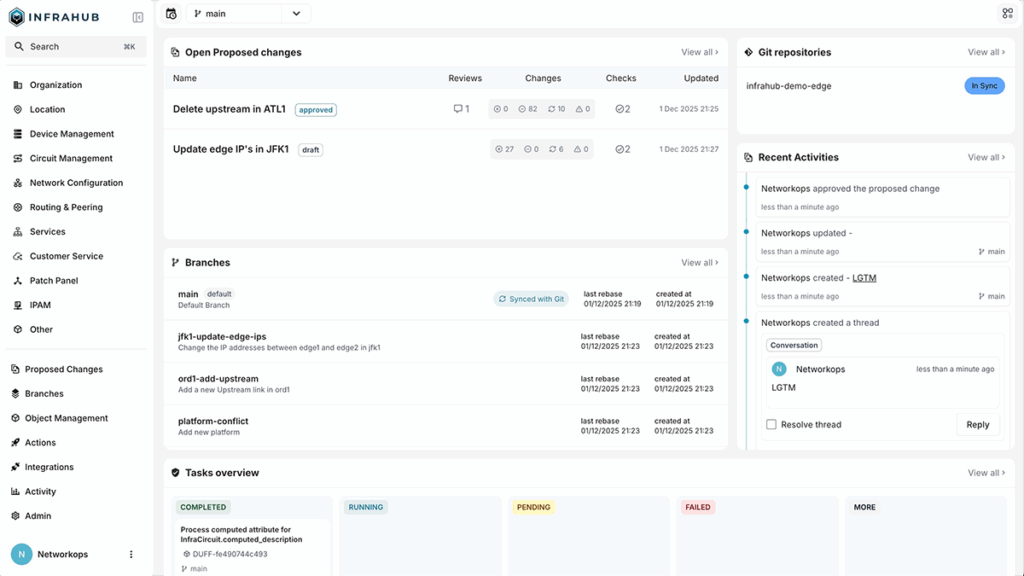This screenshot has height=576, width=1024.
Task: Open the main branch selector dropdown
Action: tap(249, 14)
